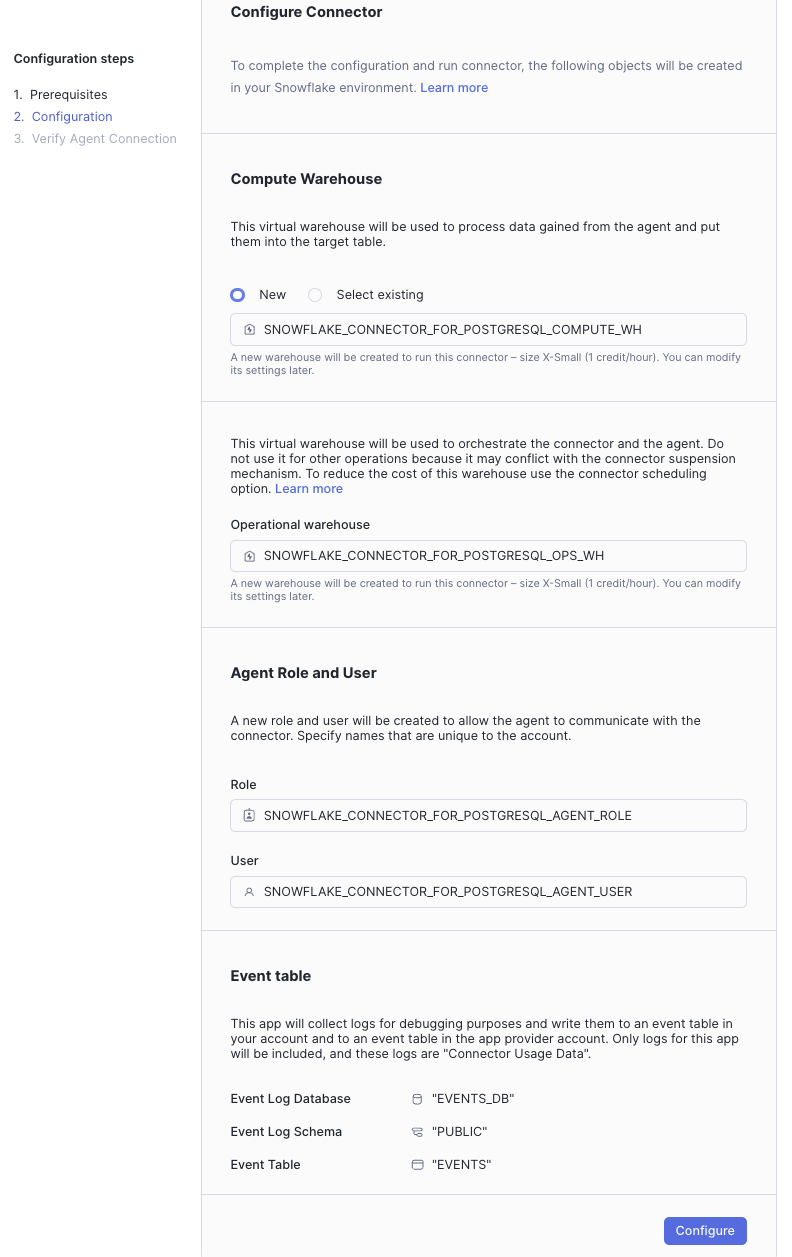Click the compute warehouse name input field
This screenshot has height=1257, width=792.
(x=488, y=329)
